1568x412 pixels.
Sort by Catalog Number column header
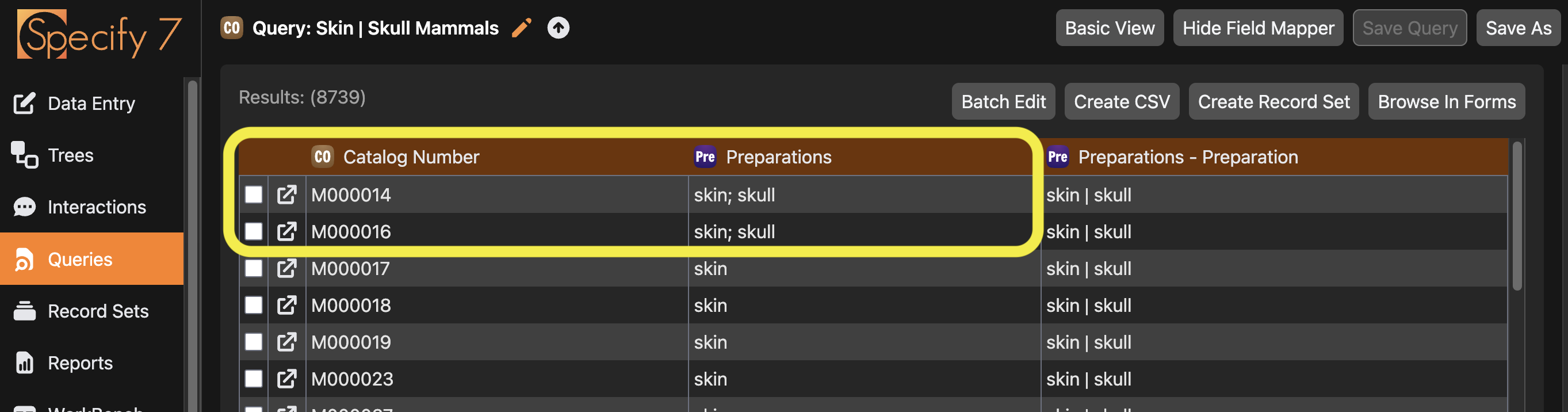[x=411, y=157]
